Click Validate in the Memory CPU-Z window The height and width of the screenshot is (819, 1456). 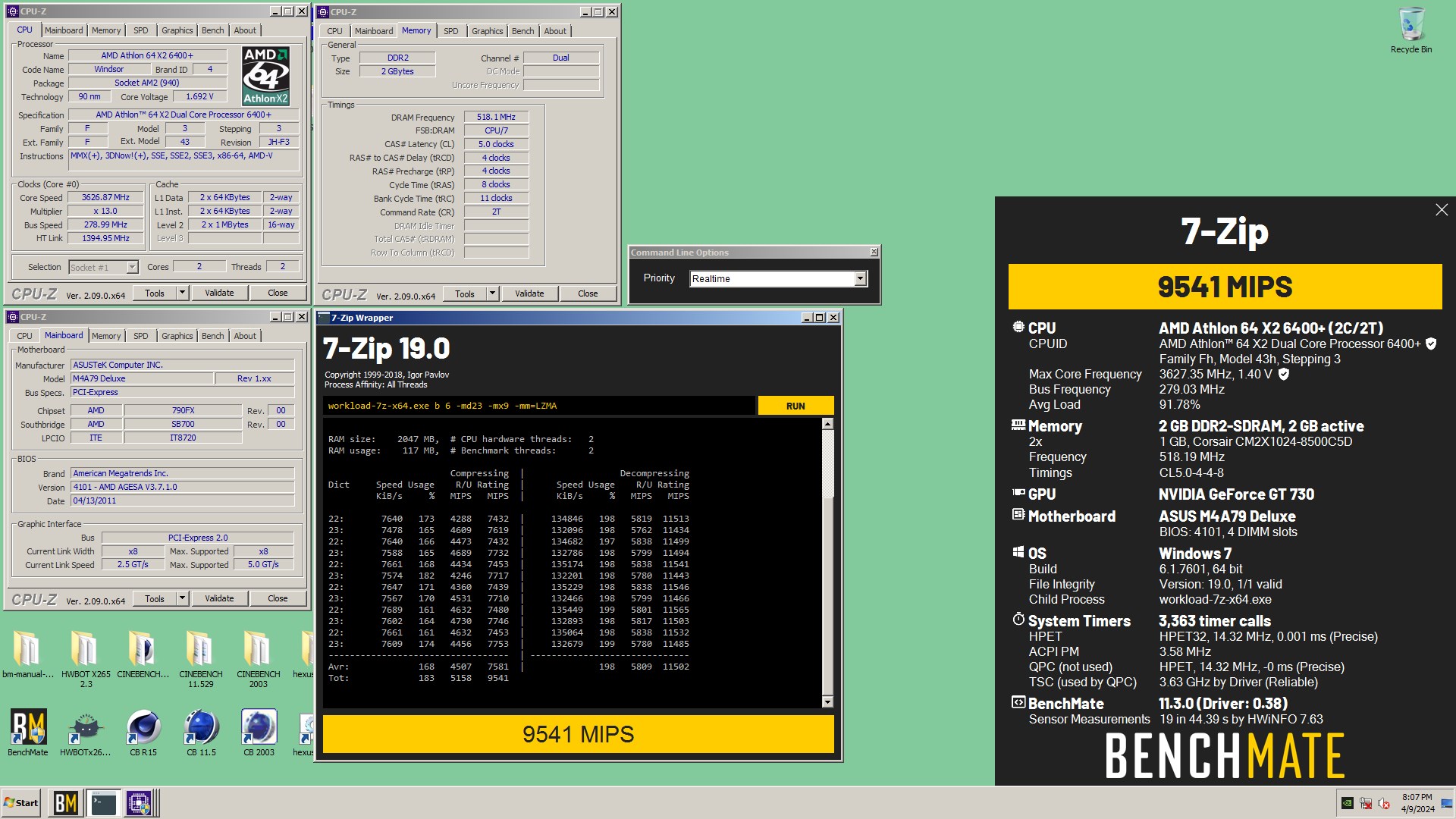pyautogui.click(x=529, y=293)
